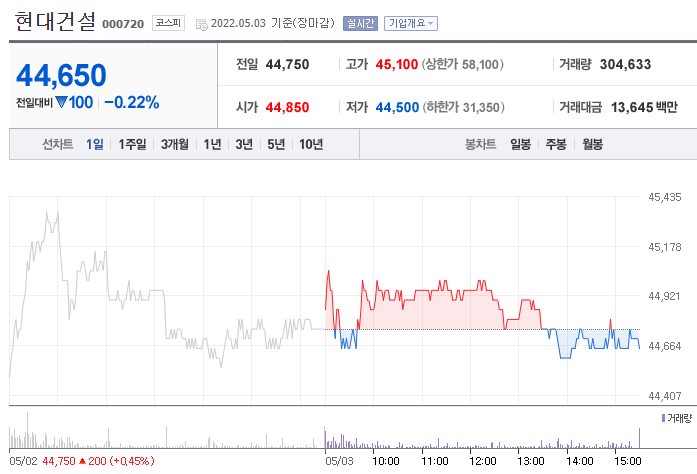Click the 선차트 label

click(57, 144)
